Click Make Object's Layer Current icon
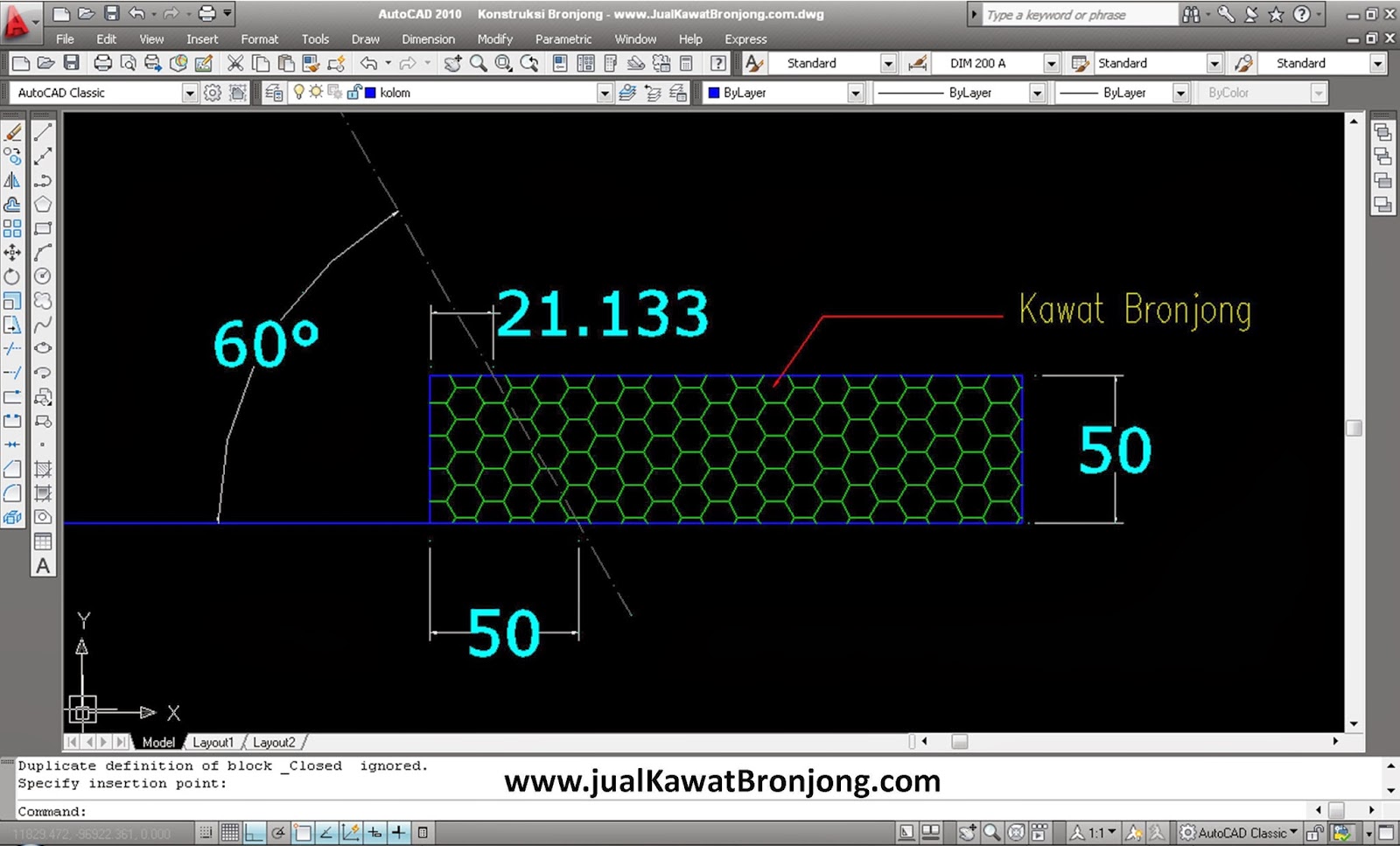This screenshot has width=1400, height=846. 627,93
